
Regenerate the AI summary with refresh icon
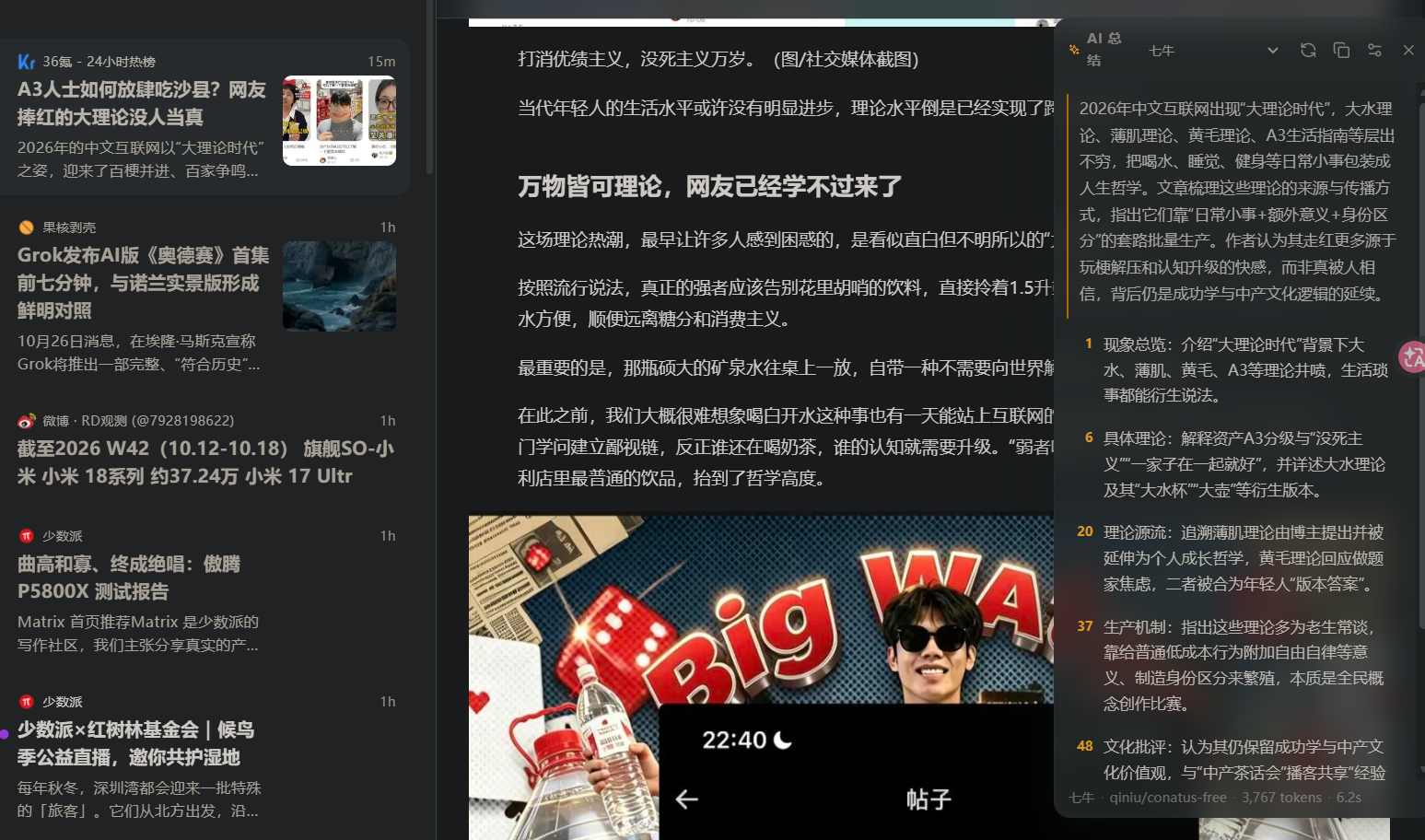coord(1308,50)
